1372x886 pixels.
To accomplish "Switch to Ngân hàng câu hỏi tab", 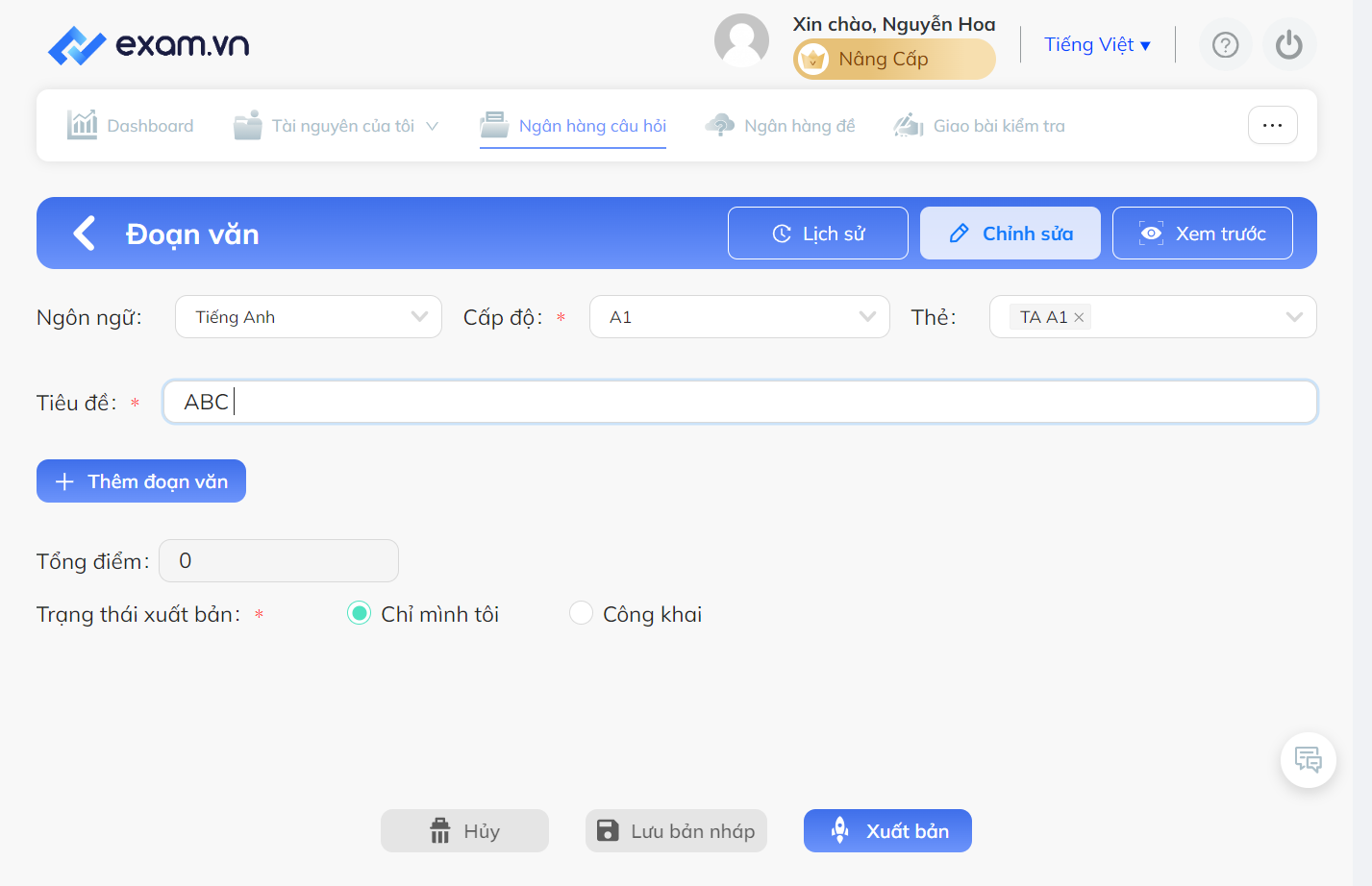I will click(x=573, y=126).
